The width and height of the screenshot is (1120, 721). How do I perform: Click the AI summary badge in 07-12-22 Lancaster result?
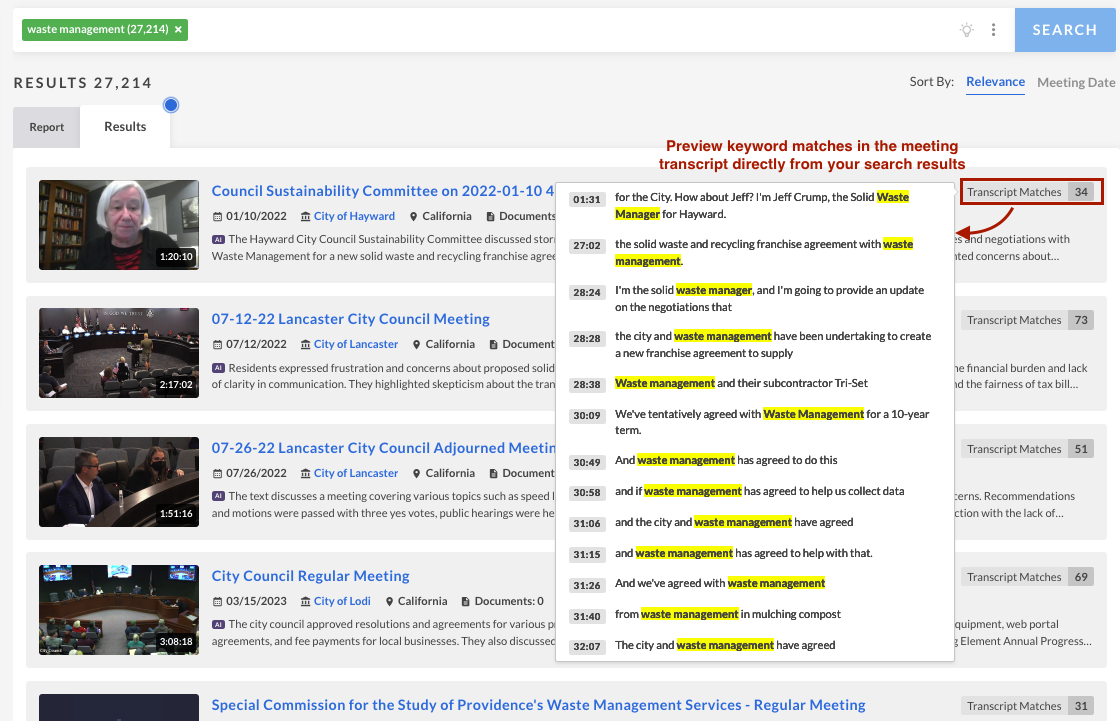point(219,368)
